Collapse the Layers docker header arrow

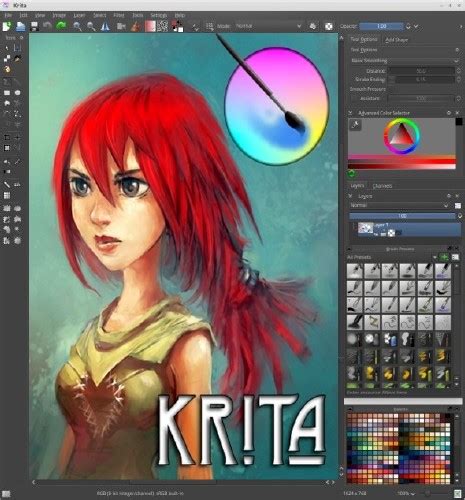coord(350,196)
